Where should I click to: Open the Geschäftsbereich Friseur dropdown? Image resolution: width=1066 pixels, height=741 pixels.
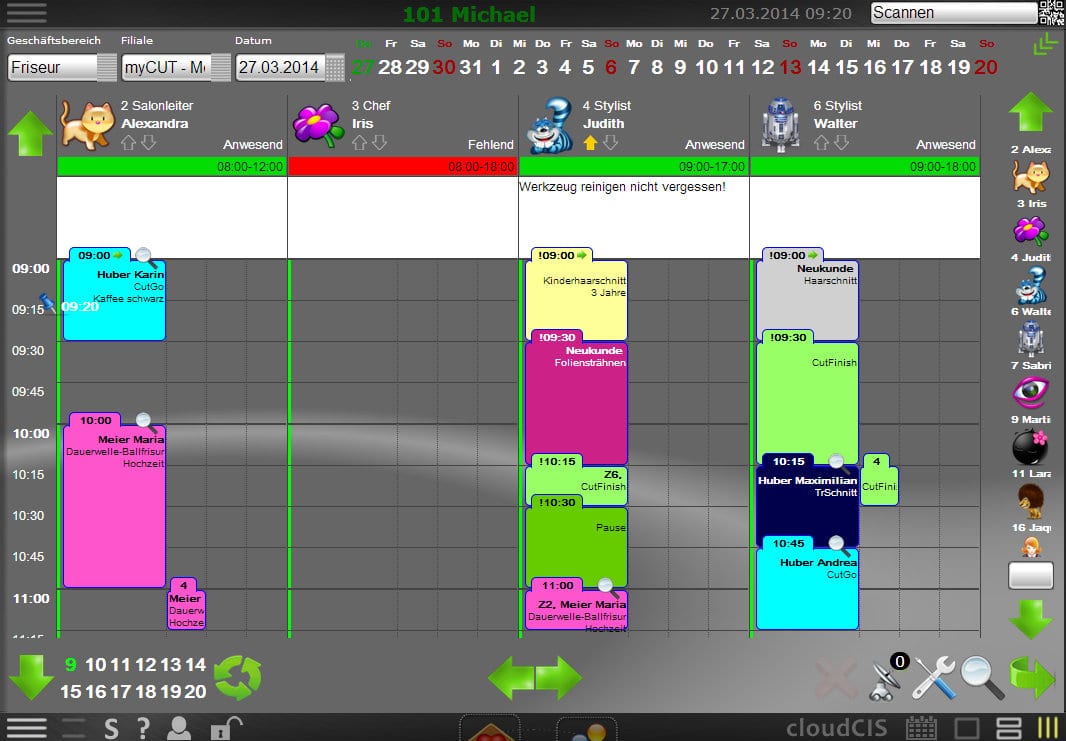62,67
